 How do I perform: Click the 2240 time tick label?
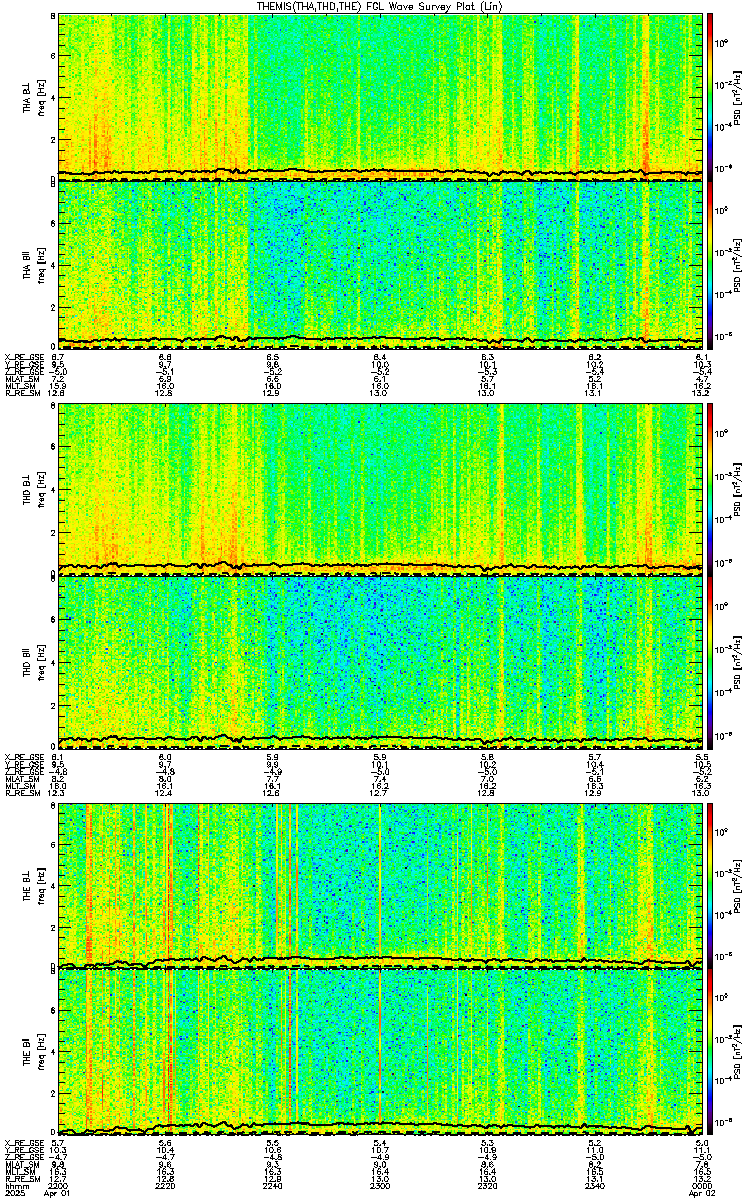pos(273,1186)
